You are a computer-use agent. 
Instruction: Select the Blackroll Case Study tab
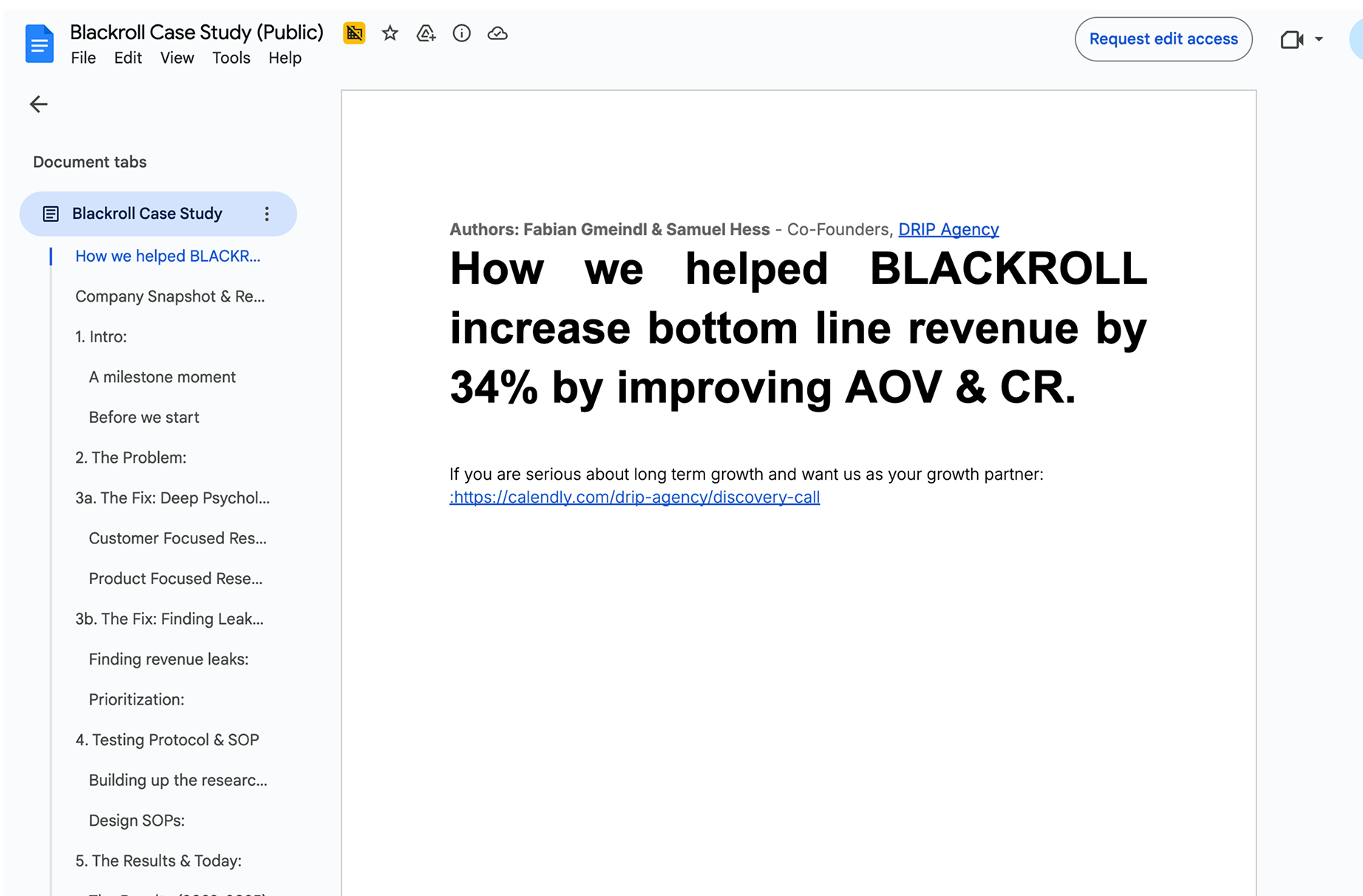tap(158, 214)
